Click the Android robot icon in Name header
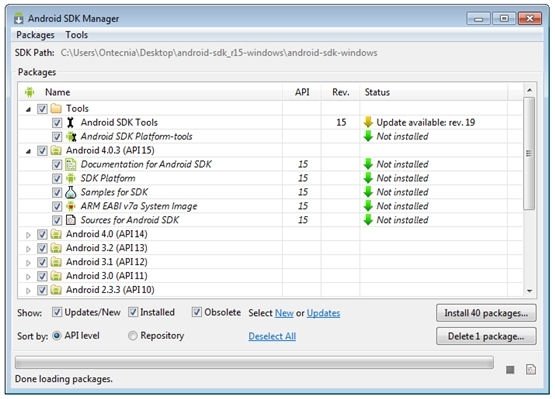555x399 pixels. [29, 92]
